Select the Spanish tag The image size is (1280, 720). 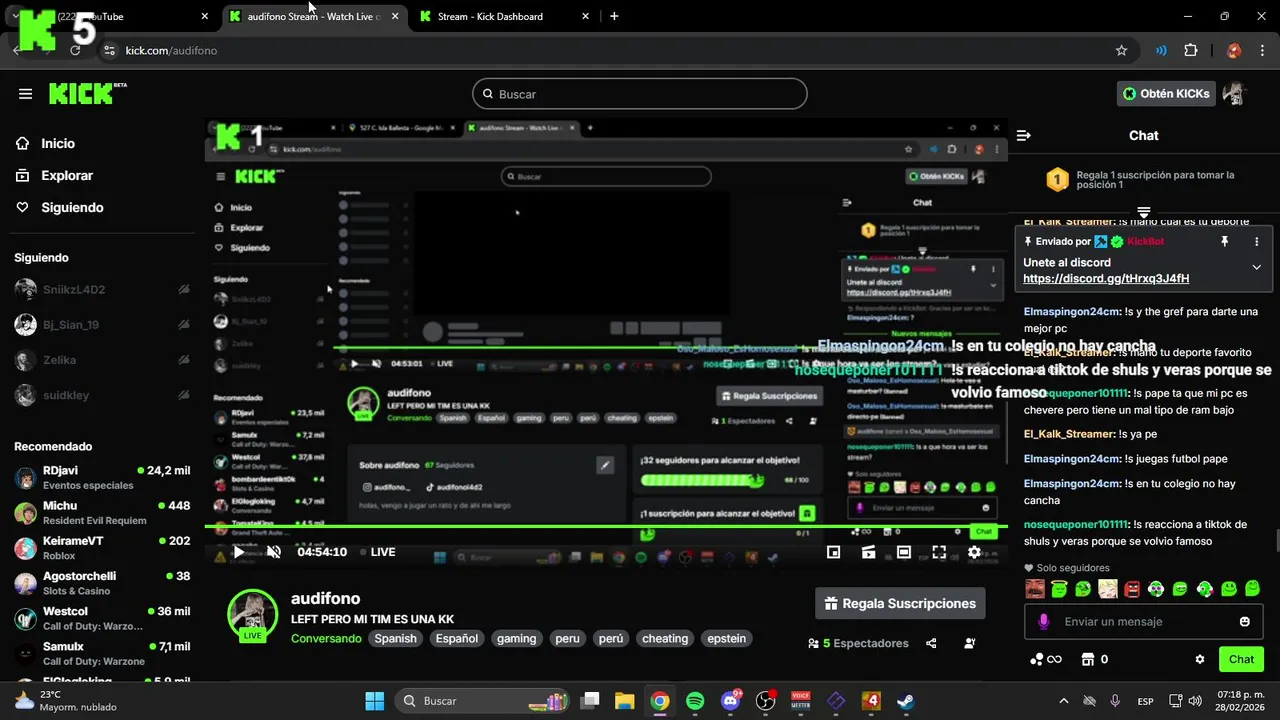click(396, 639)
